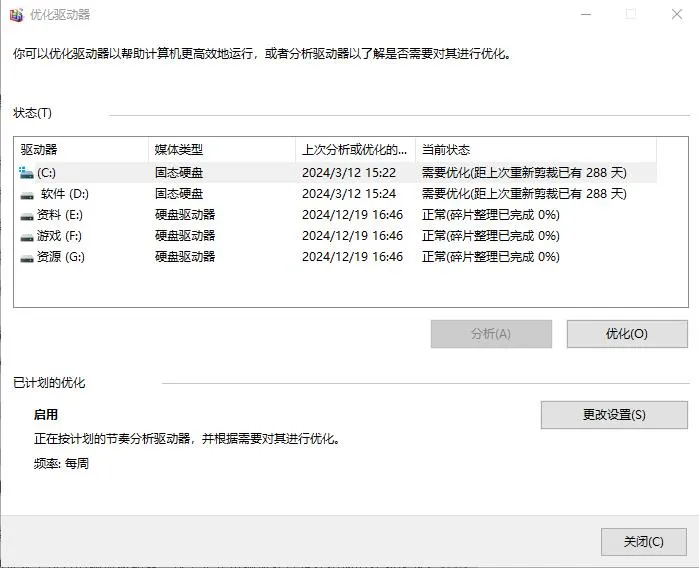Click 2024/12/19 16:46 date for 资料 (E:)
The image size is (699, 568).
pyautogui.click(x=352, y=215)
